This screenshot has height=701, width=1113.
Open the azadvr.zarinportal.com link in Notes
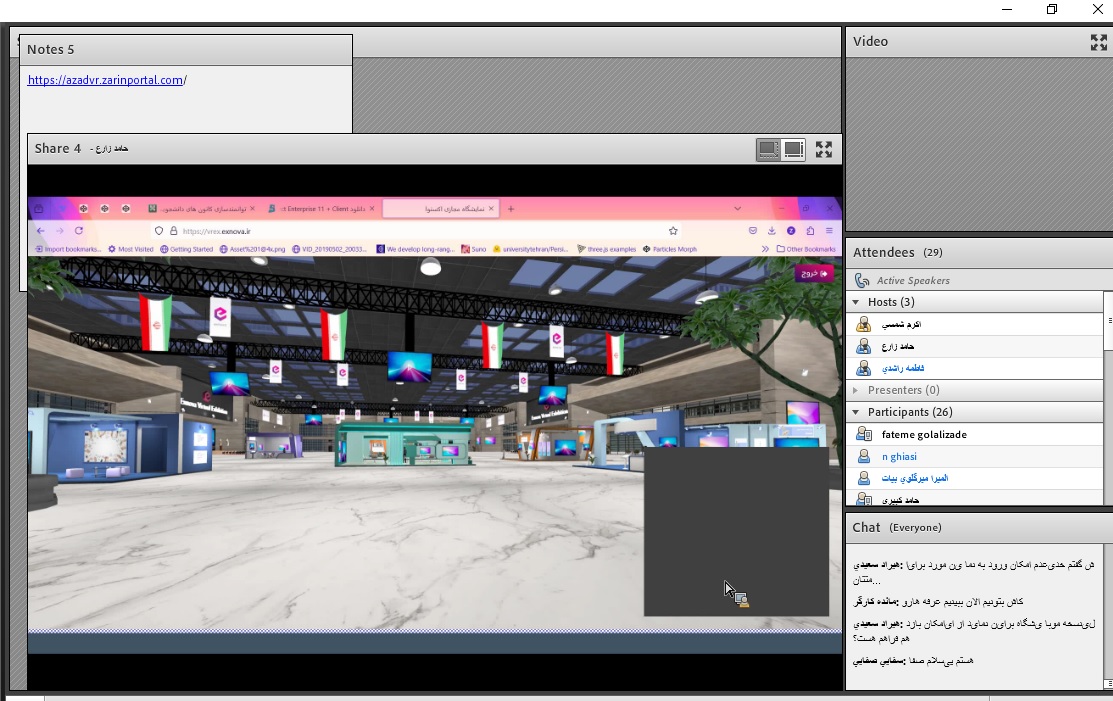pos(105,80)
